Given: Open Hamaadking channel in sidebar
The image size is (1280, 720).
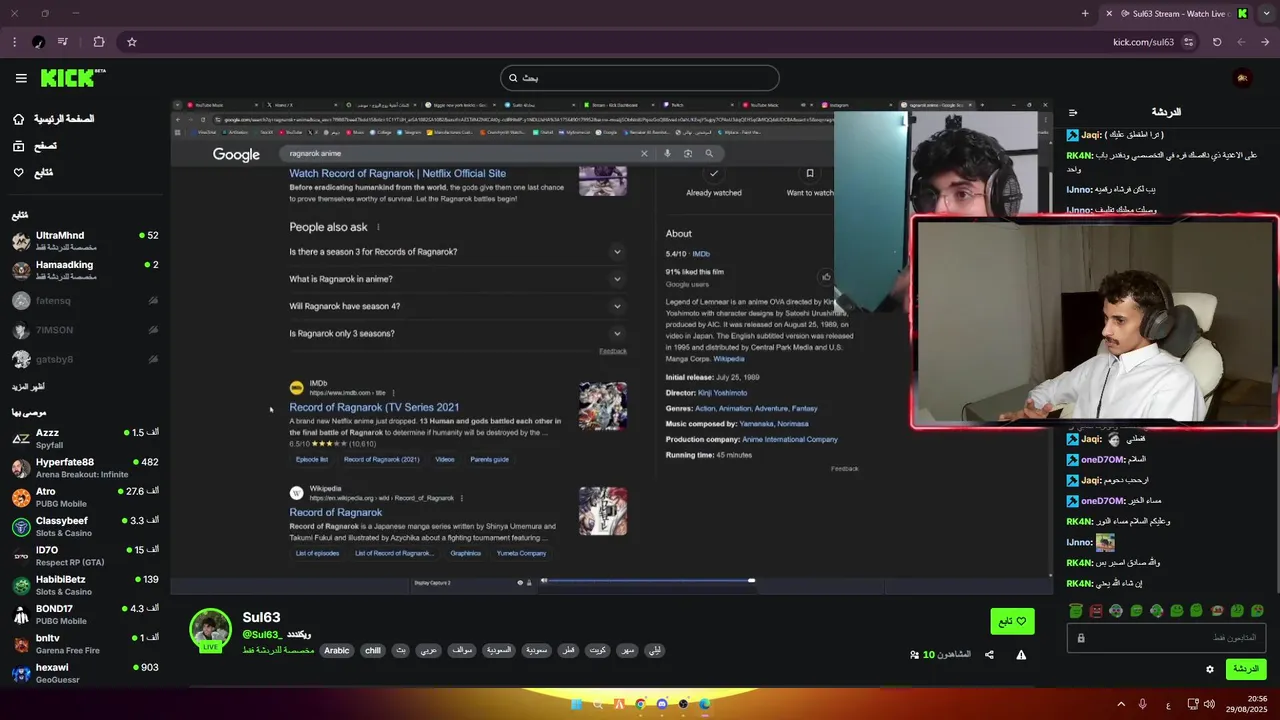Looking at the screenshot, I should [x=85, y=270].
